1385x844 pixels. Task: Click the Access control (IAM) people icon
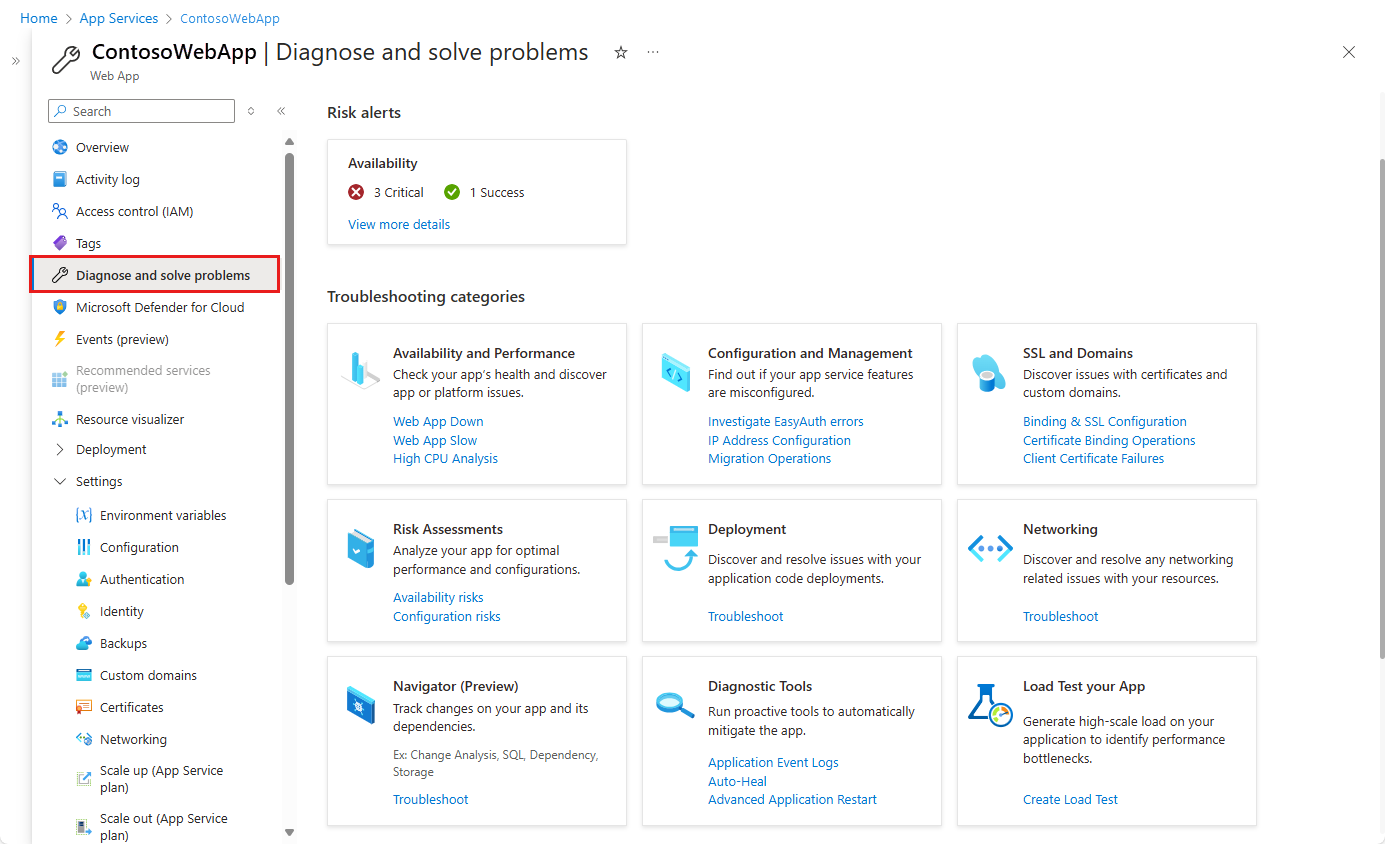60,211
